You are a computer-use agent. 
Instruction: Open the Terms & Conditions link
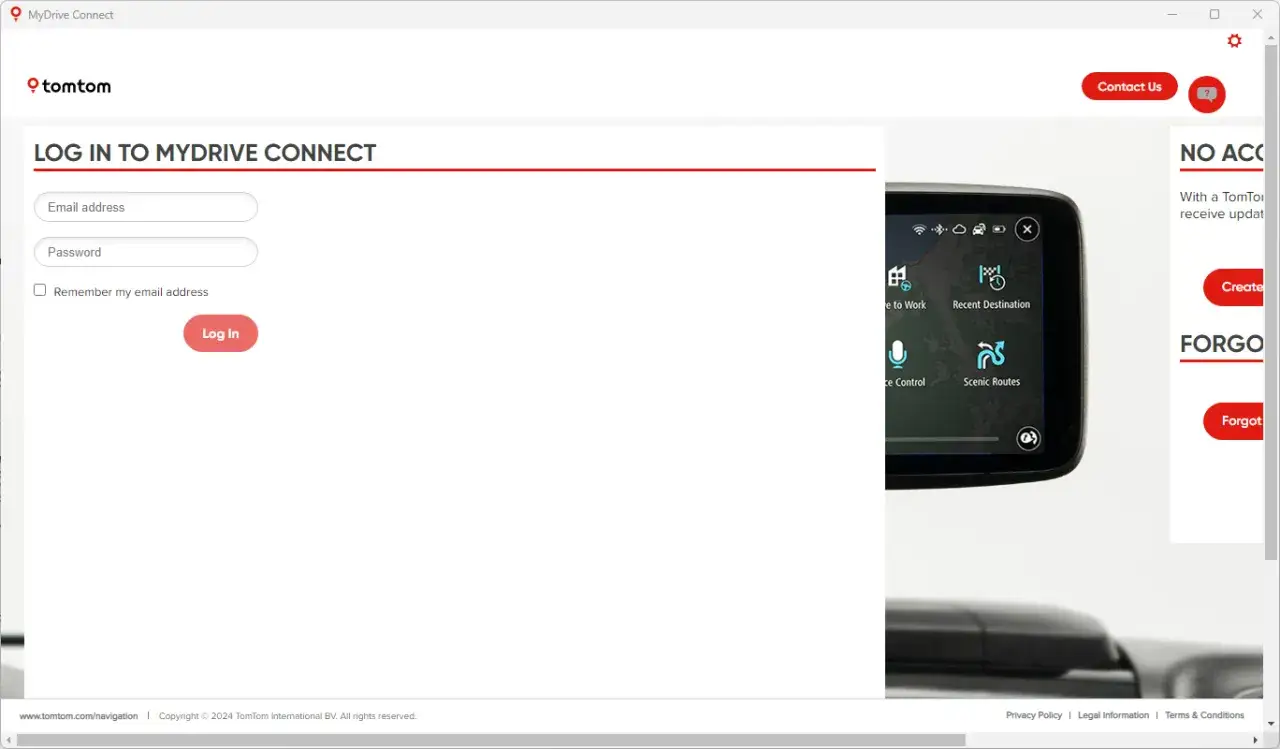(1204, 715)
